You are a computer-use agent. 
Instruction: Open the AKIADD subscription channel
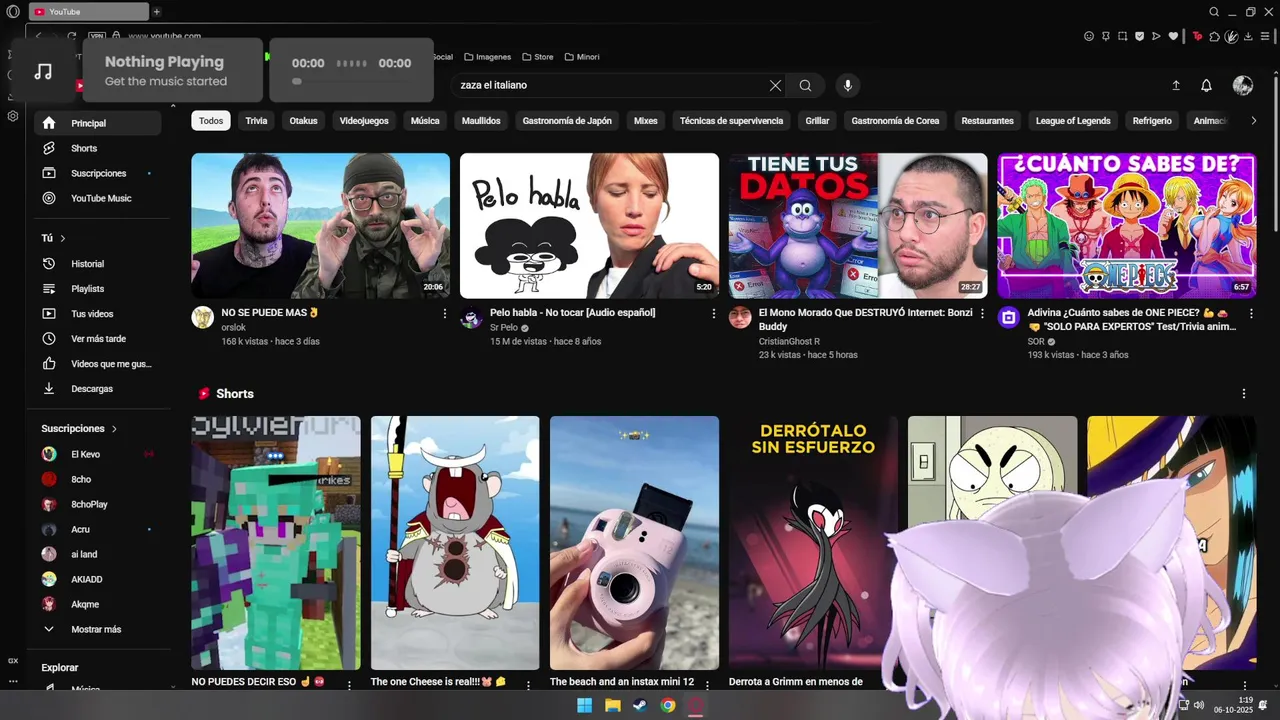pos(98,579)
